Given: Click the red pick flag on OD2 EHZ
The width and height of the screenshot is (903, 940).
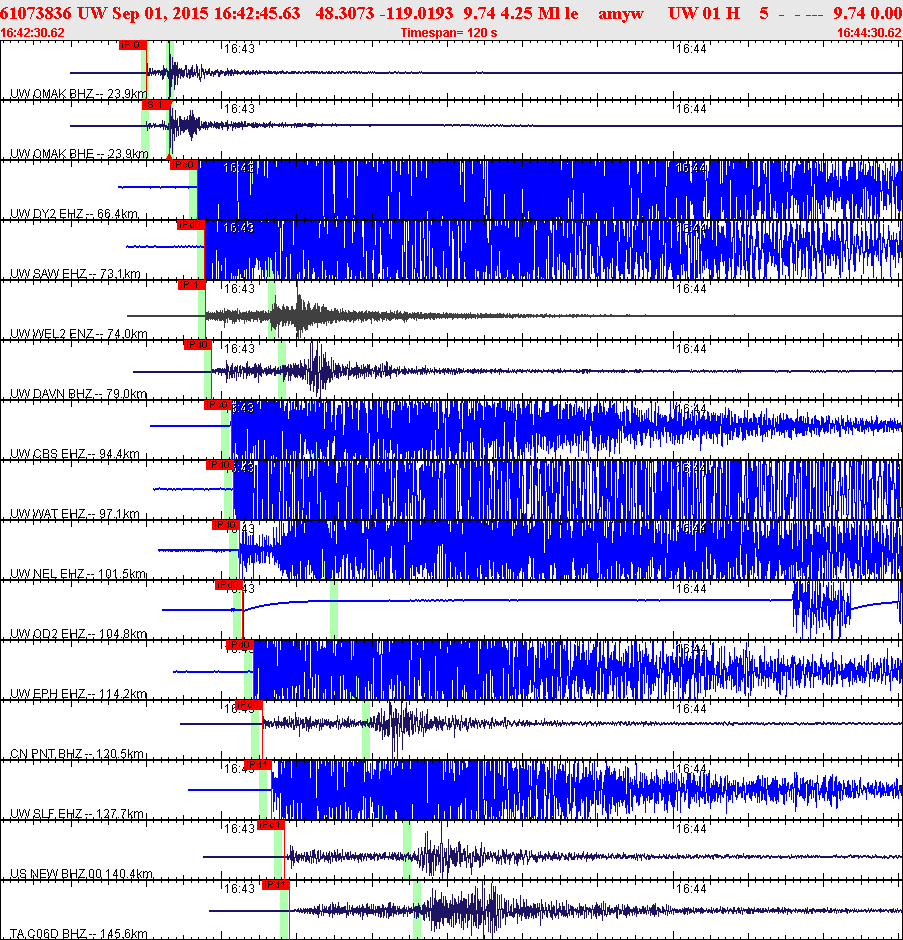Looking at the screenshot, I should pos(229,586).
